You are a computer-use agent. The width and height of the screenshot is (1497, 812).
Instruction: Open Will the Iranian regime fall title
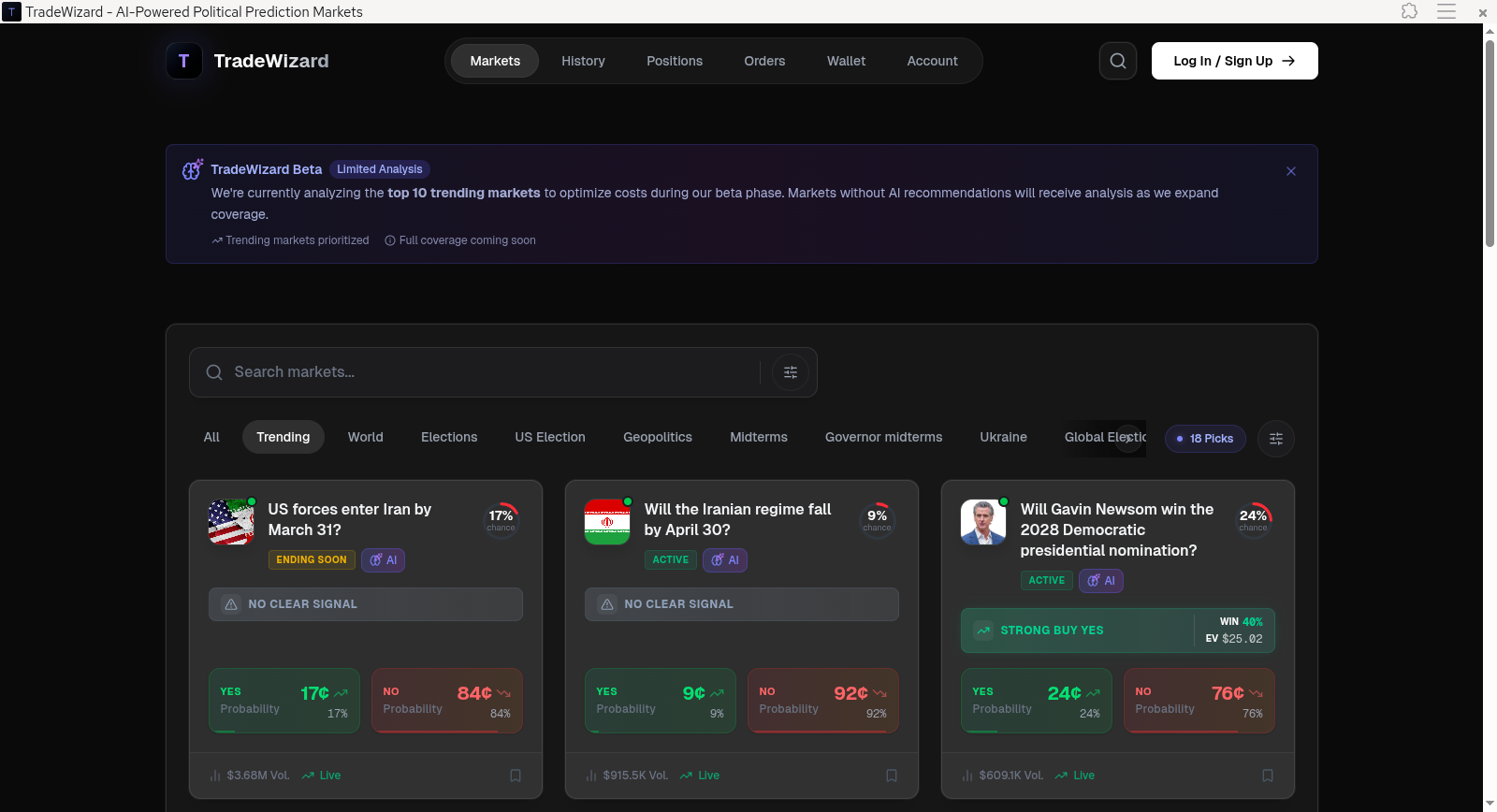click(x=737, y=519)
